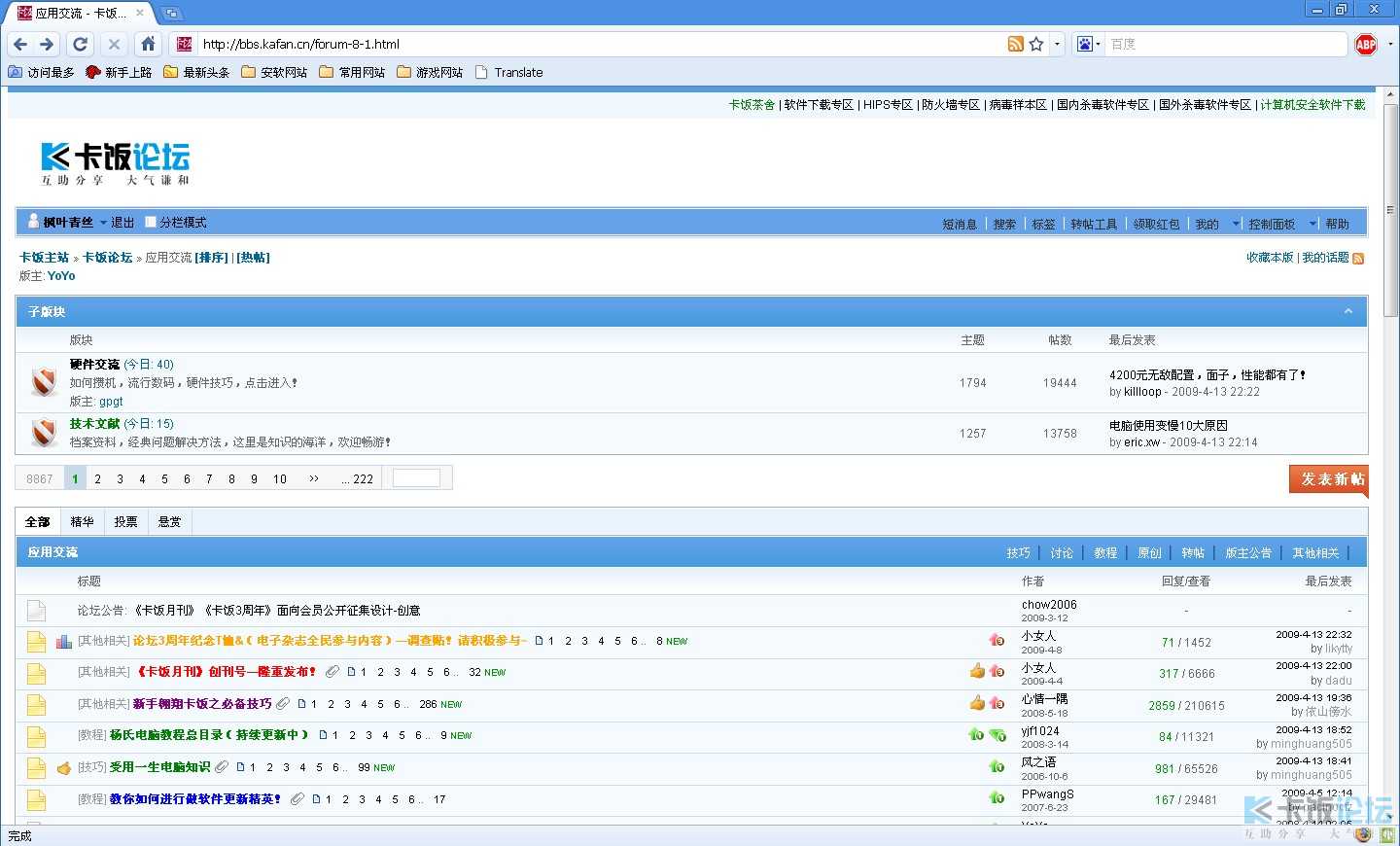Open the 游戏网站 bookmark folder
This screenshot has height=846, width=1400.
430,72
